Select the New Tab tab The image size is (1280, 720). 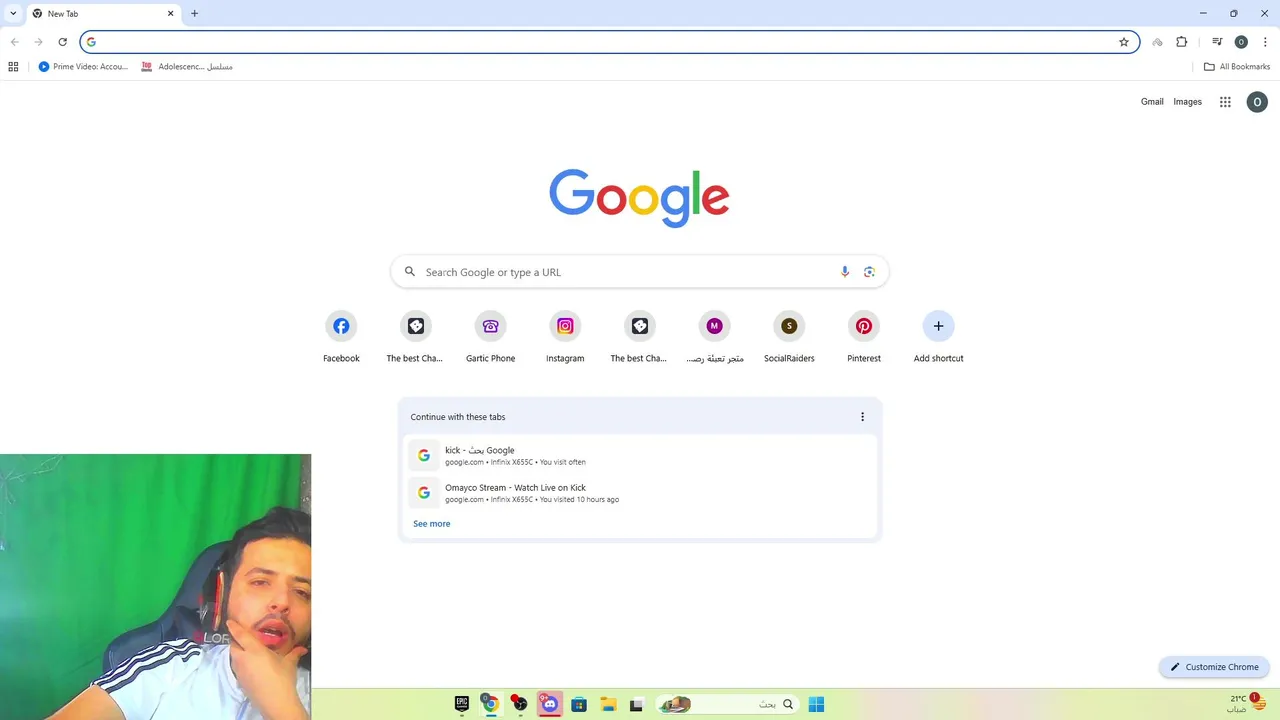click(x=102, y=14)
